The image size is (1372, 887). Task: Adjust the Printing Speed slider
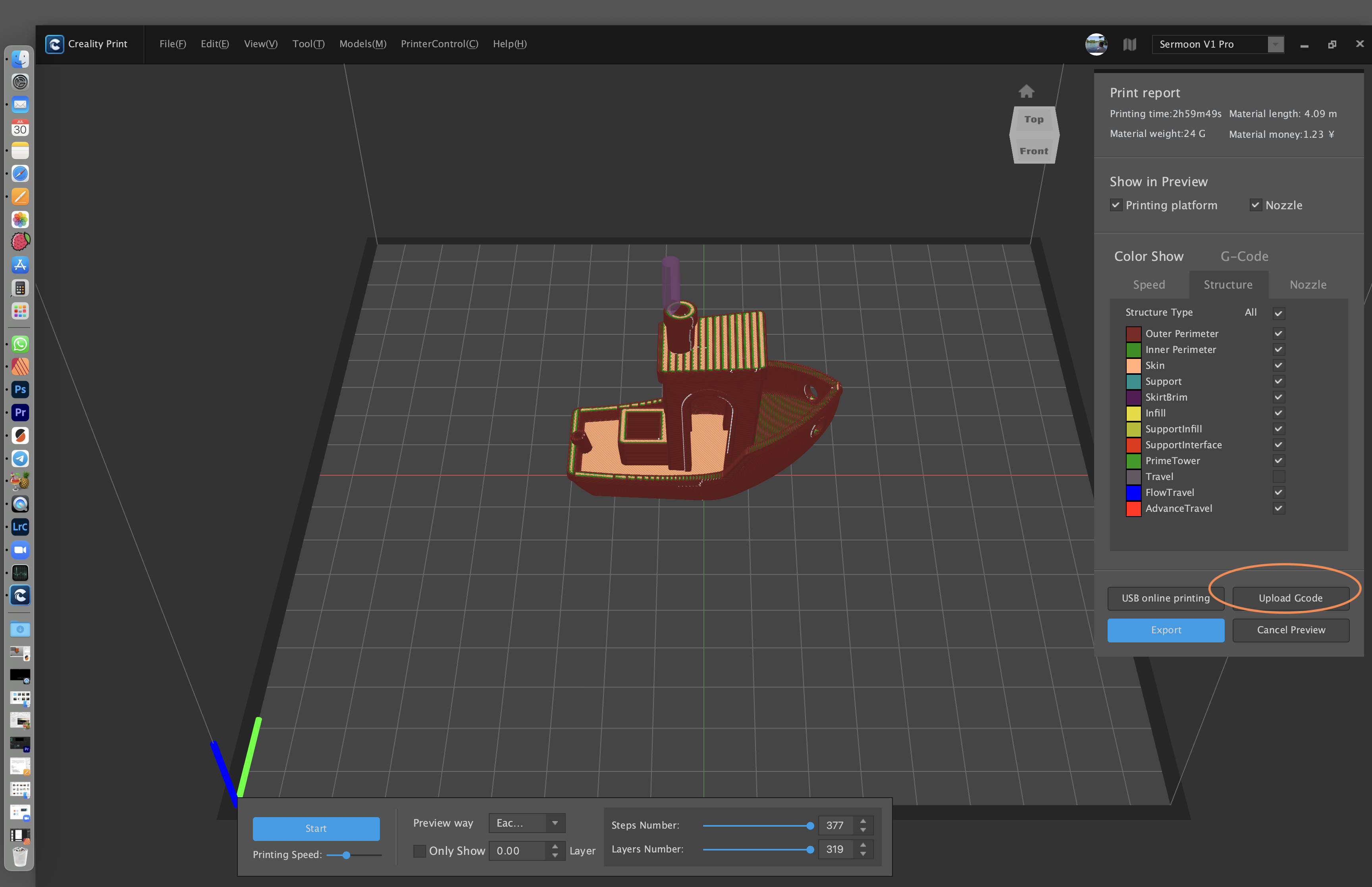pos(346,855)
